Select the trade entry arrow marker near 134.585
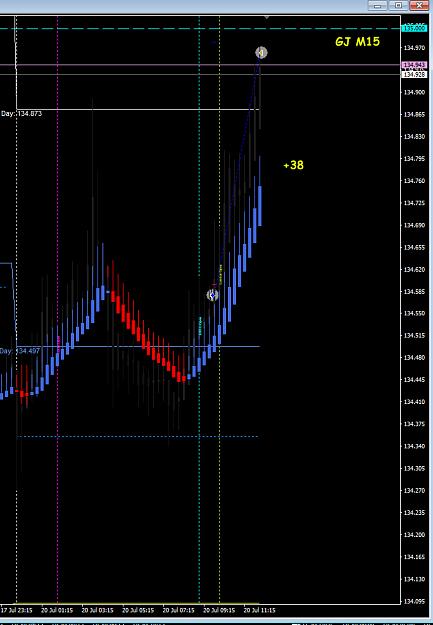The image size is (433, 625). click(x=213, y=295)
